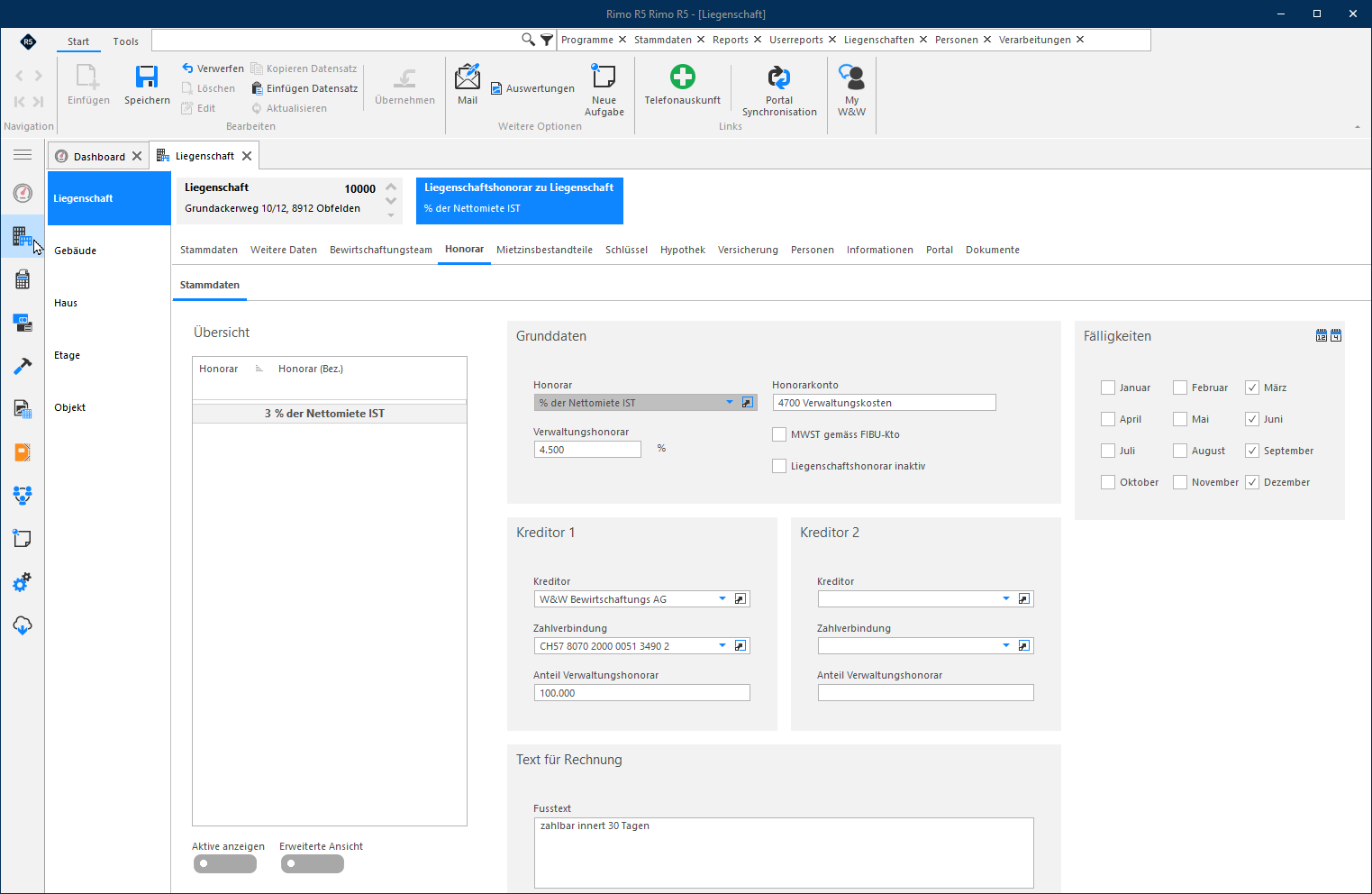Select the Liegenschaften building sidebar icon
This screenshot has width=1372, height=894.
tap(23, 237)
